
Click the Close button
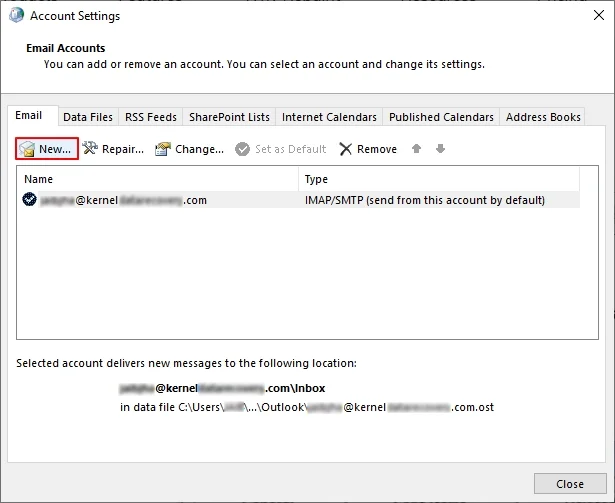tap(570, 484)
